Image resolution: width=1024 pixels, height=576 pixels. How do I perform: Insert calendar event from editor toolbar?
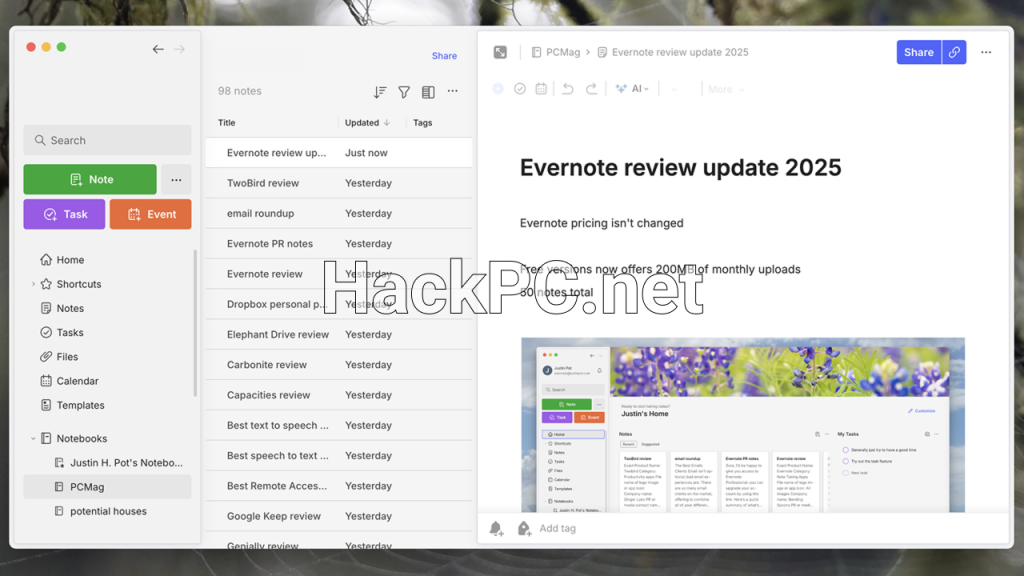tap(541, 89)
